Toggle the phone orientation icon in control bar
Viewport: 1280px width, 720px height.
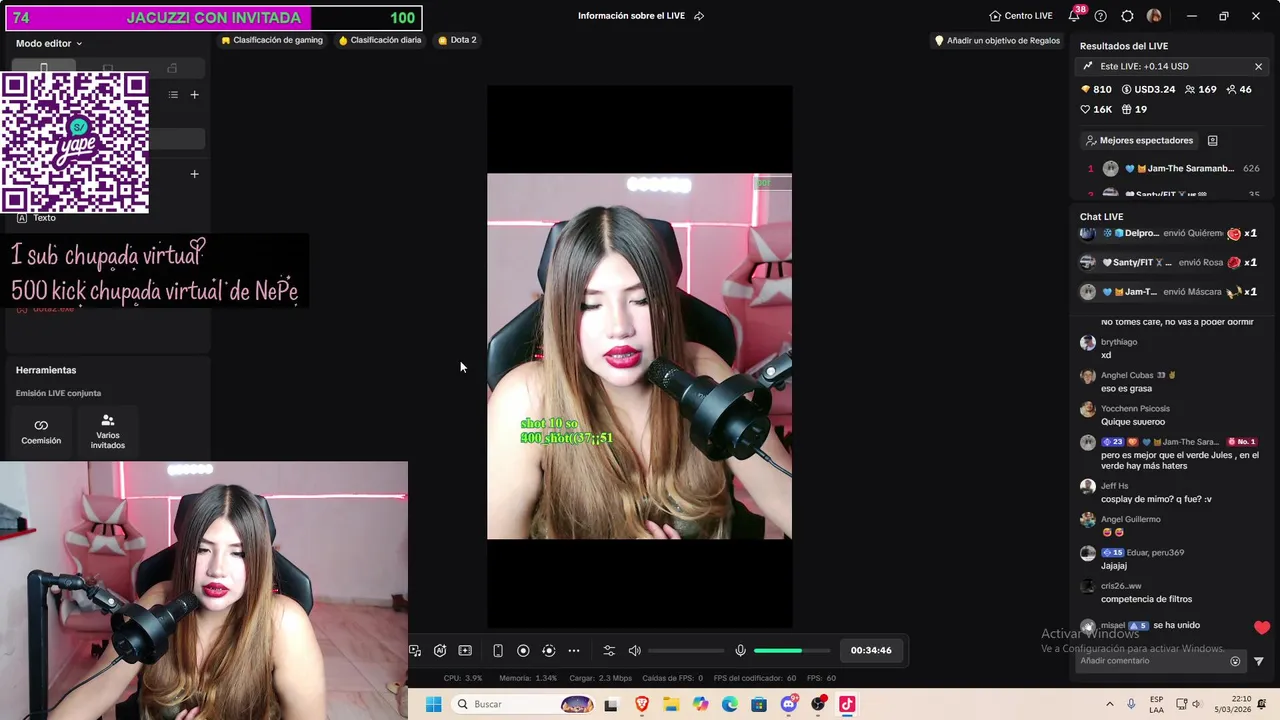click(x=498, y=651)
